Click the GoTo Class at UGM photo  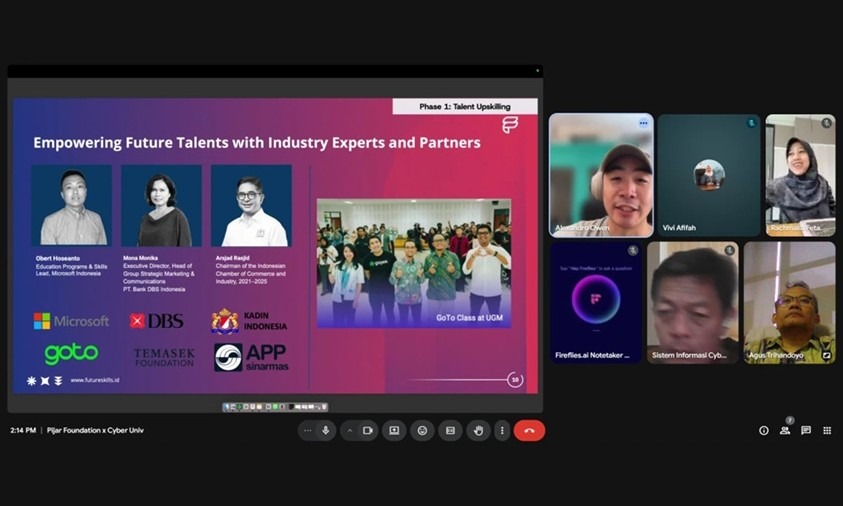click(414, 262)
